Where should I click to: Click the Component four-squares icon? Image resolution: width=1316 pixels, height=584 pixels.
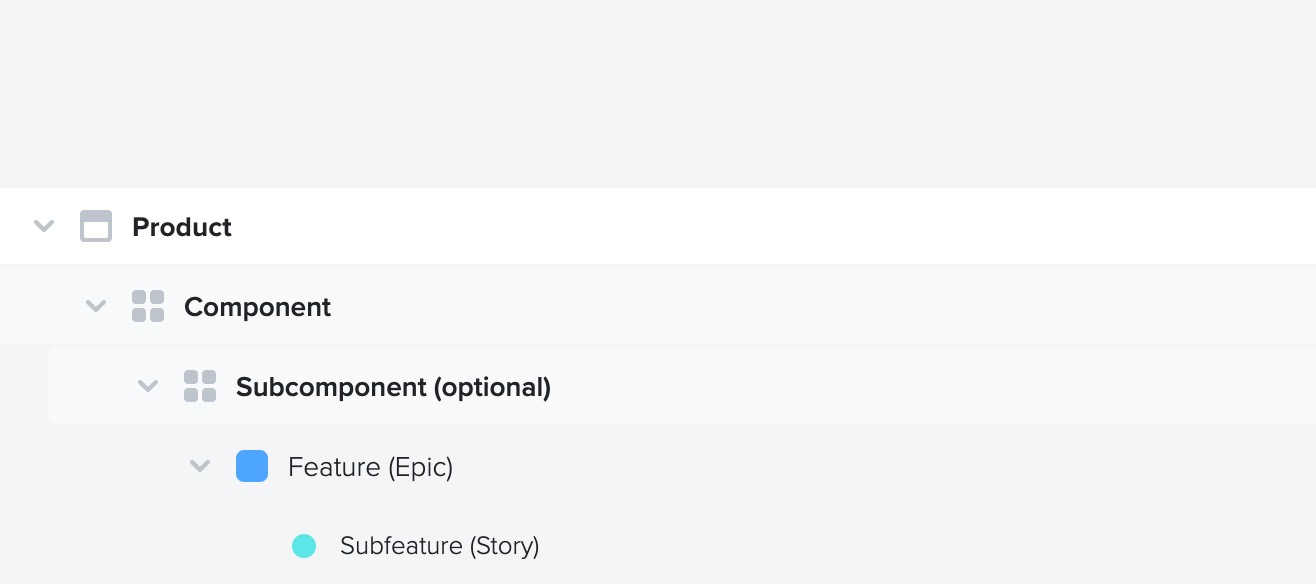tap(148, 307)
